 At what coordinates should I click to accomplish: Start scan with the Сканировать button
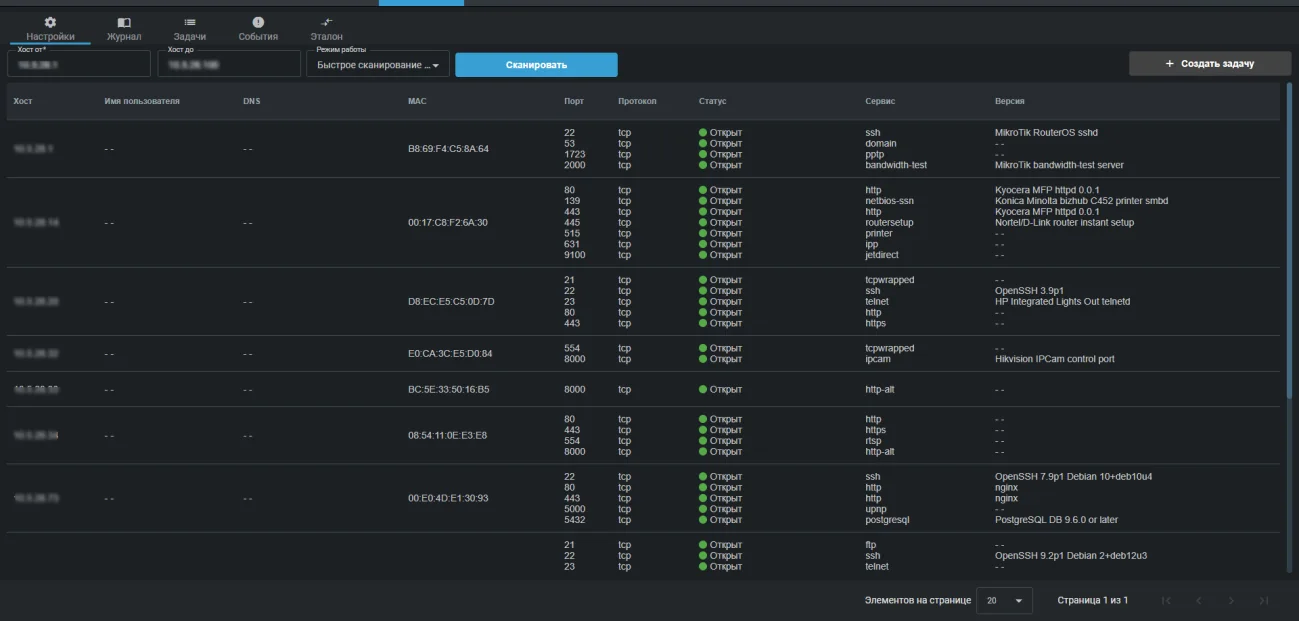point(536,65)
